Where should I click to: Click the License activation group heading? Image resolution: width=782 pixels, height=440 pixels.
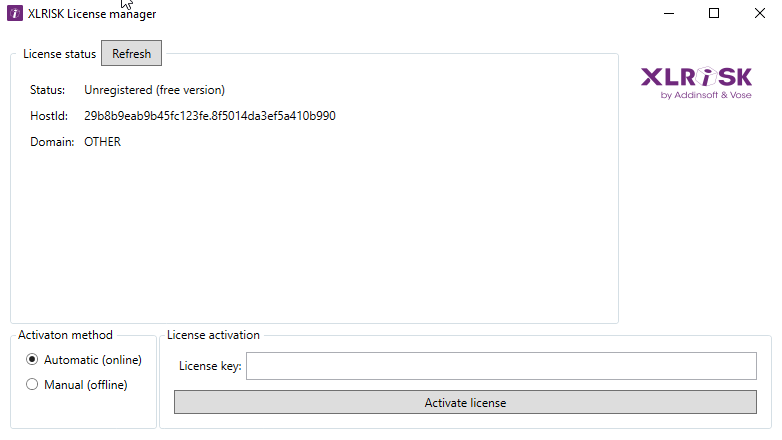pyautogui.click(x=213, y=335)
